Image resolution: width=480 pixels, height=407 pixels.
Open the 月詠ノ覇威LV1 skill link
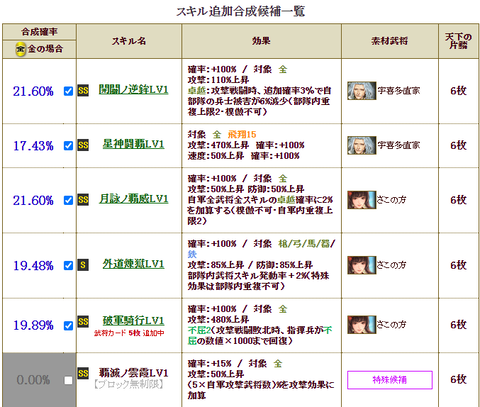click(x=133, y=199)
